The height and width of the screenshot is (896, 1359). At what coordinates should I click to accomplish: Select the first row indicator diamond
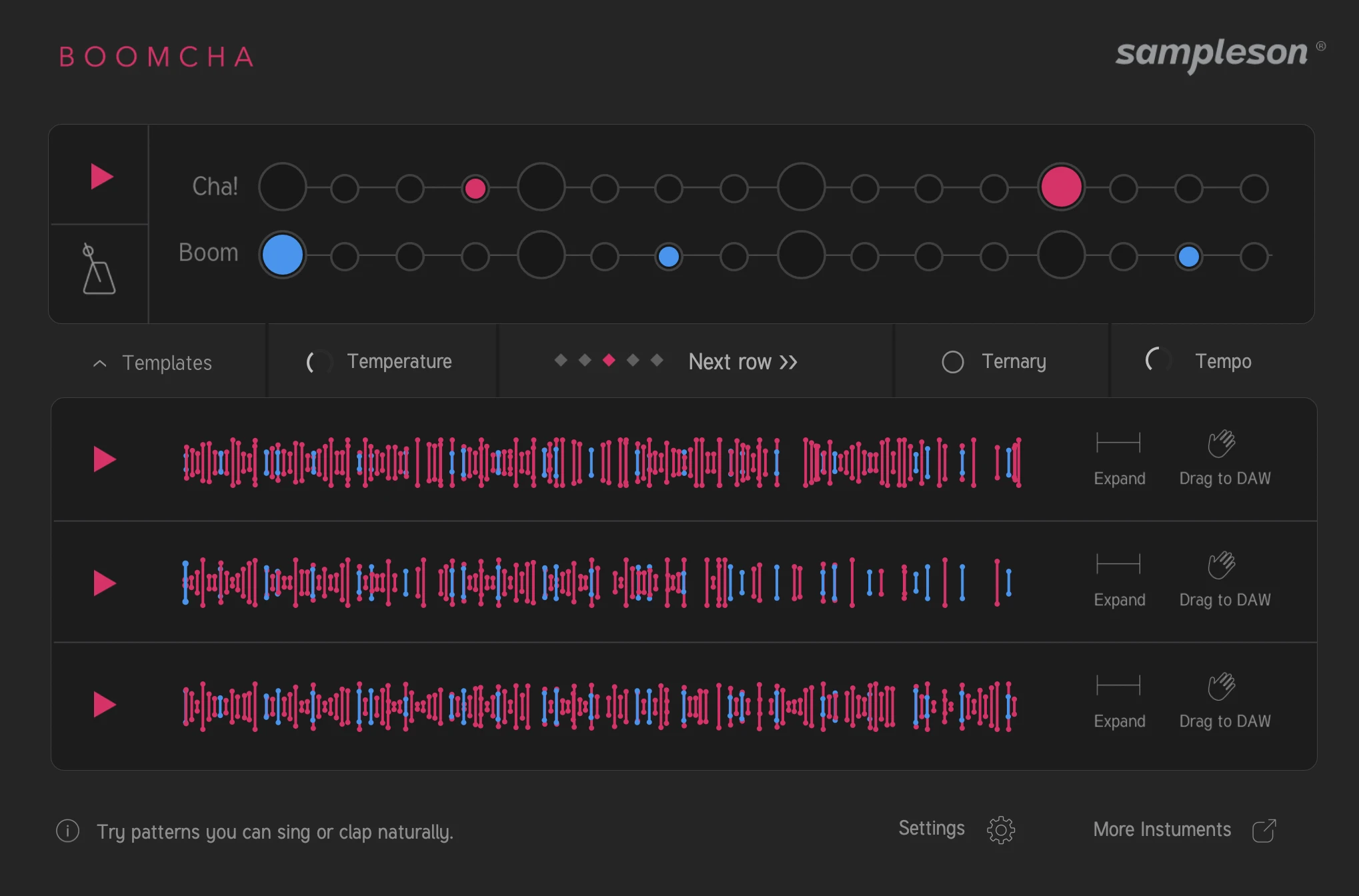click(561, 361)
